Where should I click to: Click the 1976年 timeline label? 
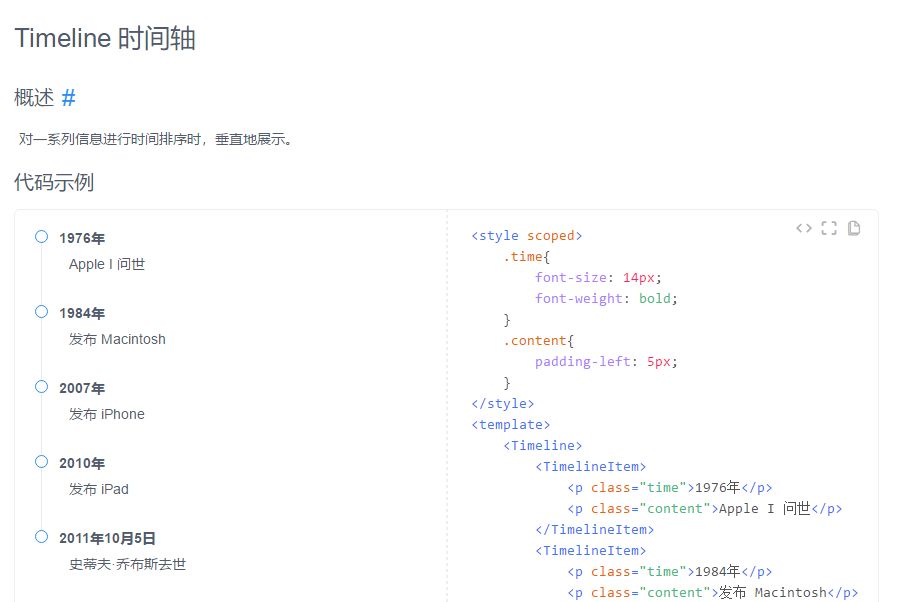pos(82,238)
